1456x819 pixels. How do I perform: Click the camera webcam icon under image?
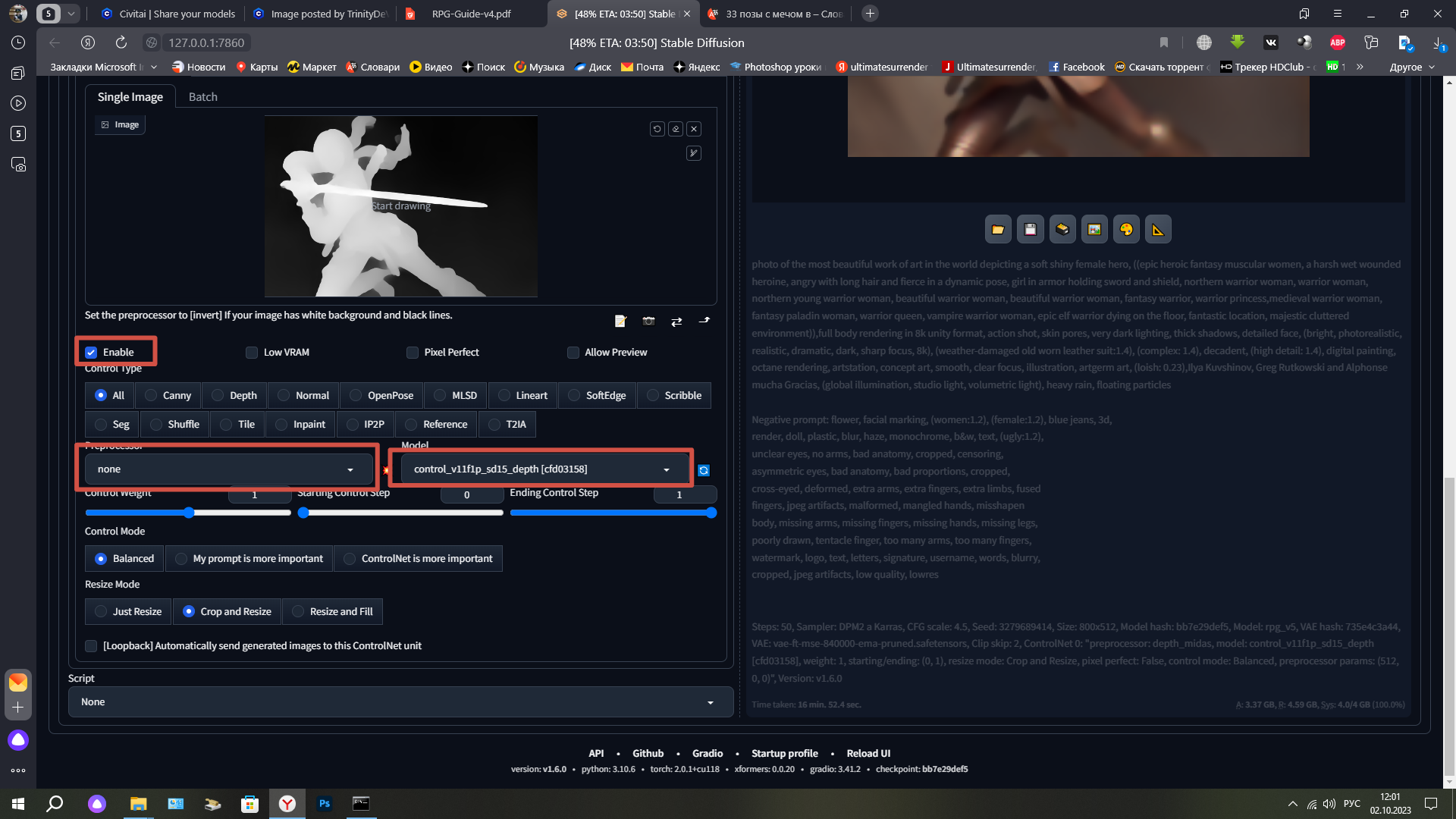648,321
